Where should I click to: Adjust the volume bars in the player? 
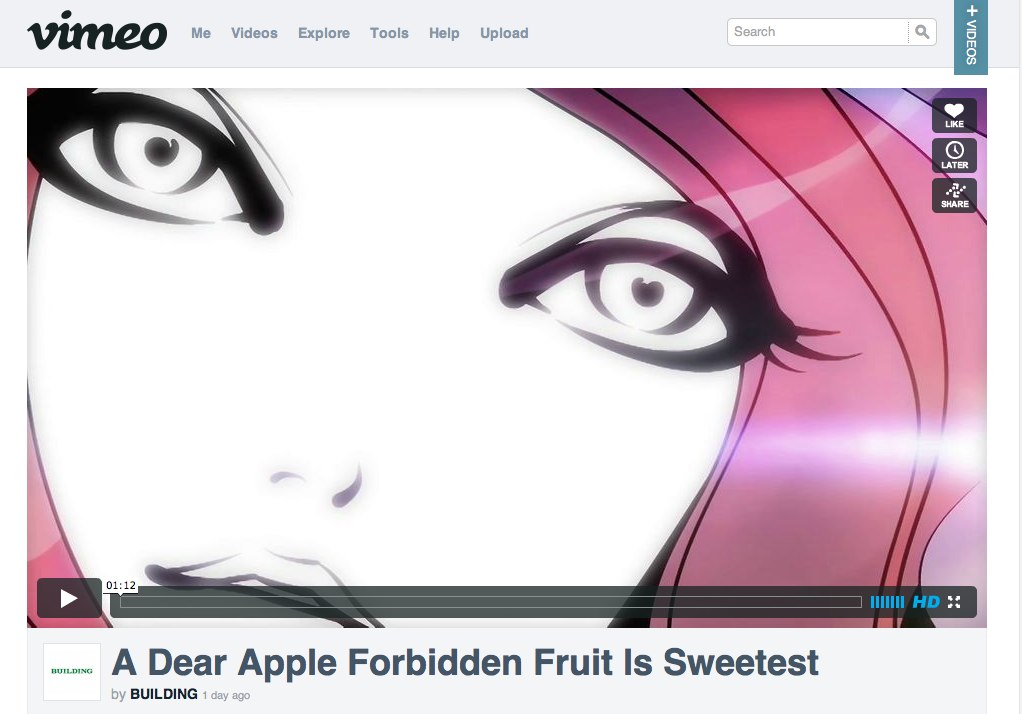887,602
